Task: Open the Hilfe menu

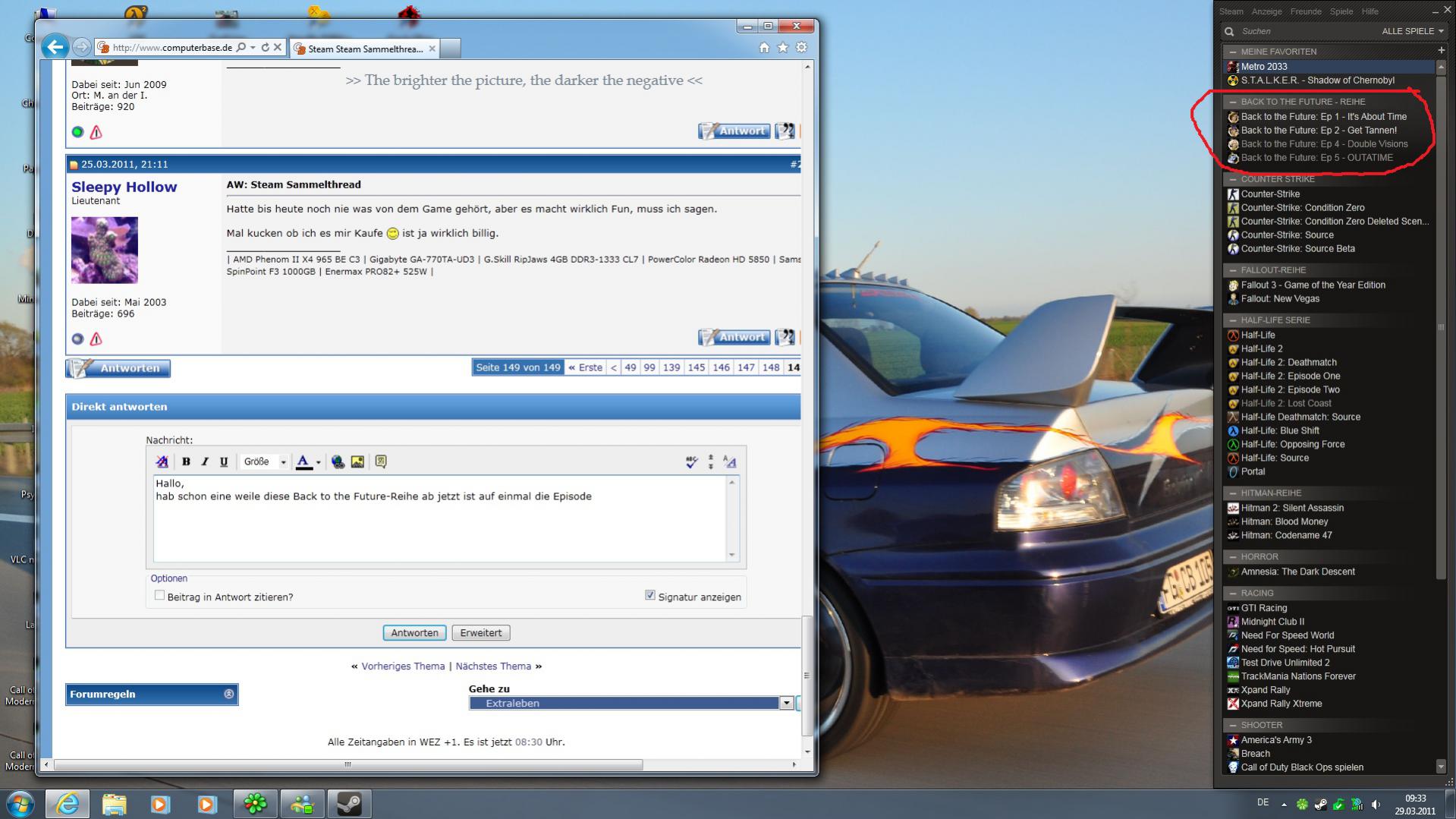Action: coord(1370,11)
